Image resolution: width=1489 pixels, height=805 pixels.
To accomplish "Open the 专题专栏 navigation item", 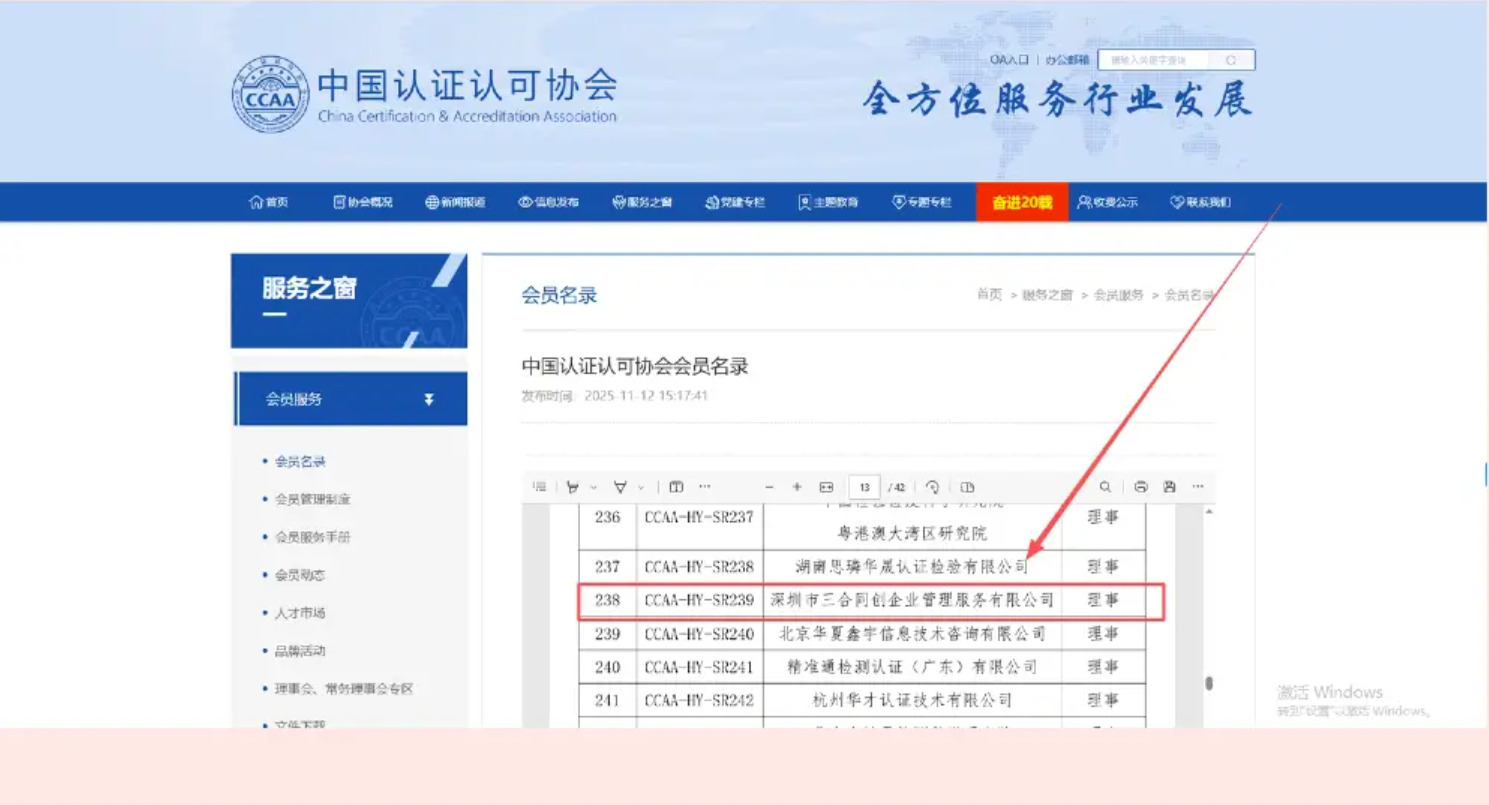I will point(921,202).
